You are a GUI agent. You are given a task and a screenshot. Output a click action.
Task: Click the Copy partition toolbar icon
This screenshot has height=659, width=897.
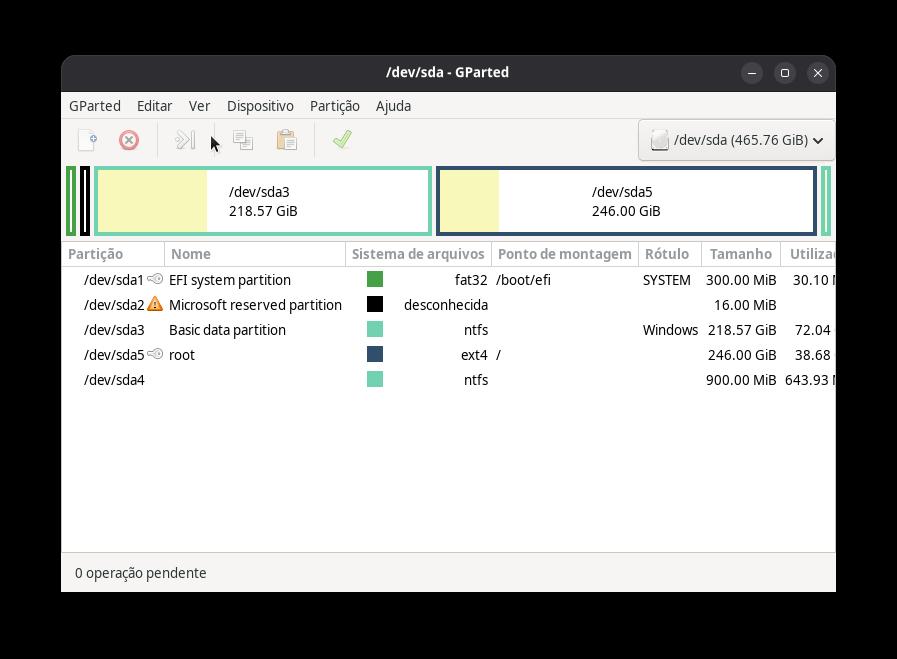243,140
